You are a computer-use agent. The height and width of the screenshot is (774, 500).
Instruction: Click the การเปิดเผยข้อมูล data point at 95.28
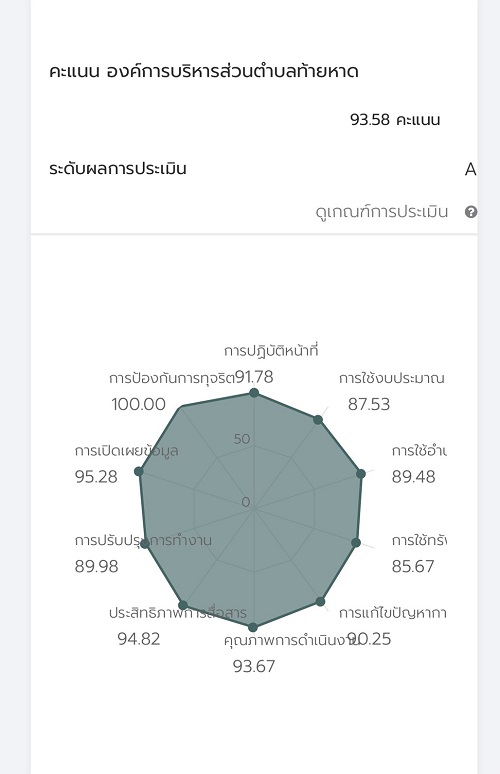point(139,471)
